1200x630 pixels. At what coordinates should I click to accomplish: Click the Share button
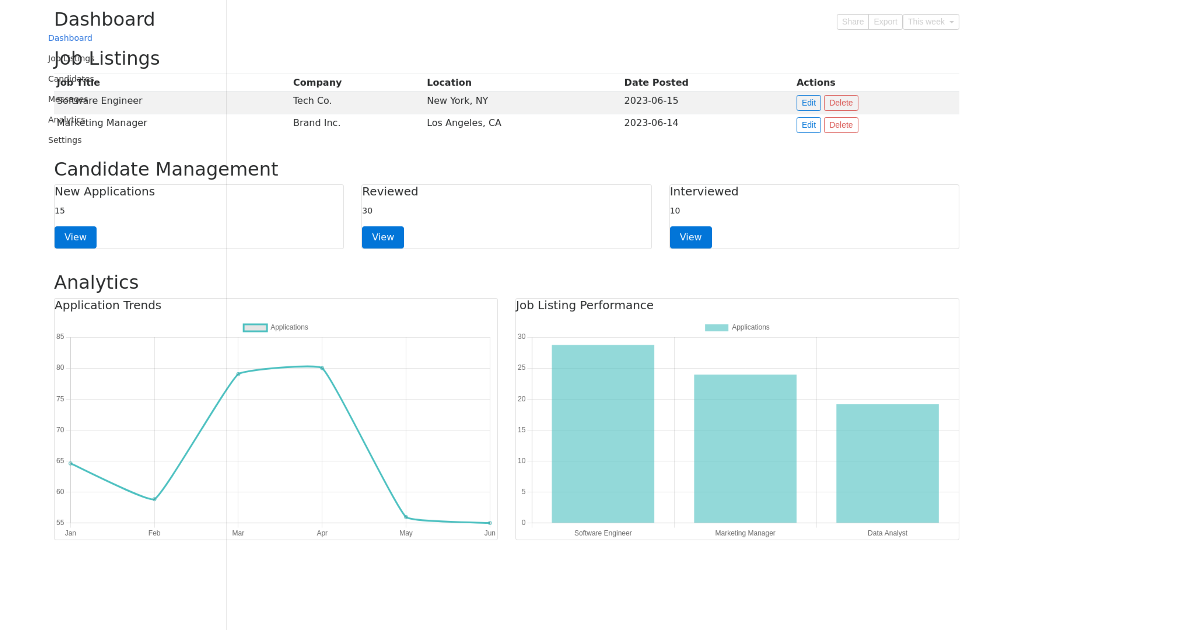click(852, 21)
